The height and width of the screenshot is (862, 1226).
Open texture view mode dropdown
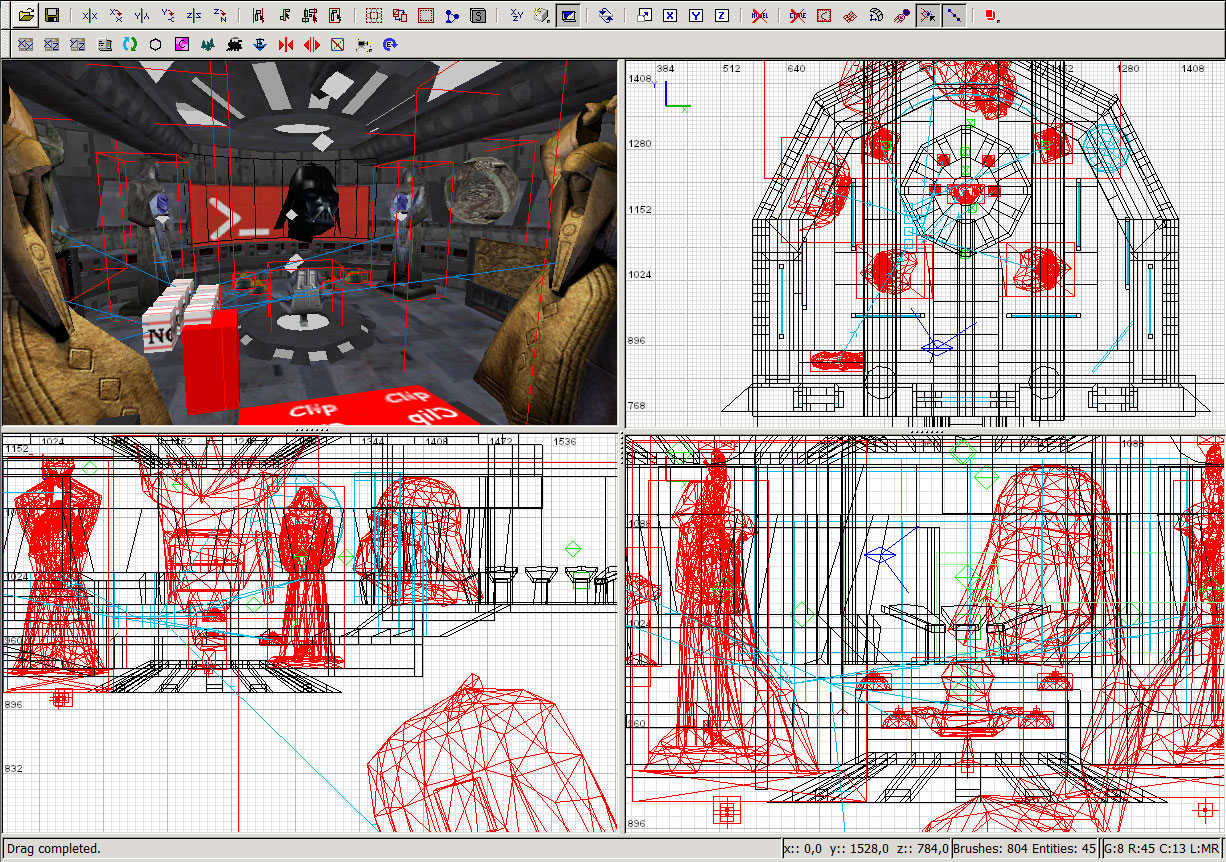pyautogui.click(x=541, y=15)
